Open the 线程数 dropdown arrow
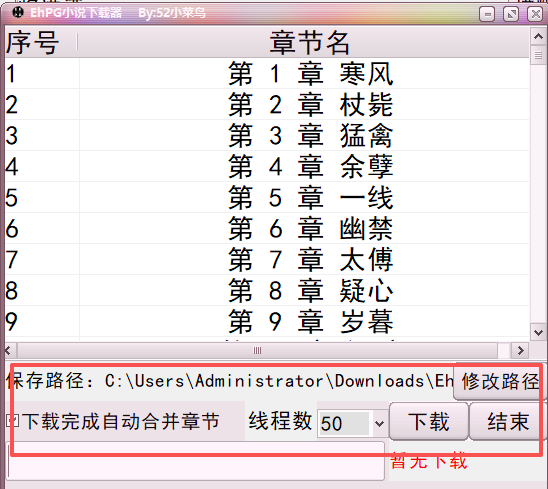The height and width of the screenshot is (489, 548). pos(380,424)
